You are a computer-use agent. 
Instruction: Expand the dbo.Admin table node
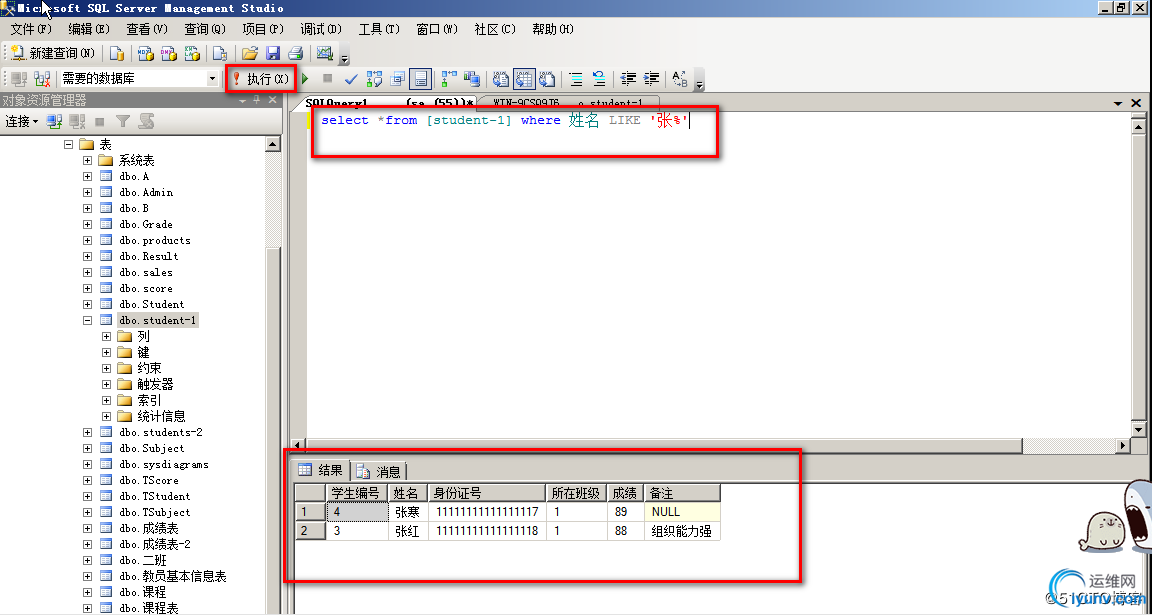87,193
